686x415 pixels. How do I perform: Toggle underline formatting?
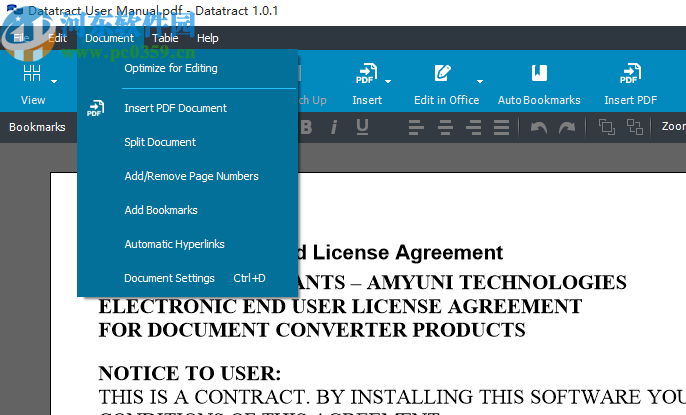362,127
